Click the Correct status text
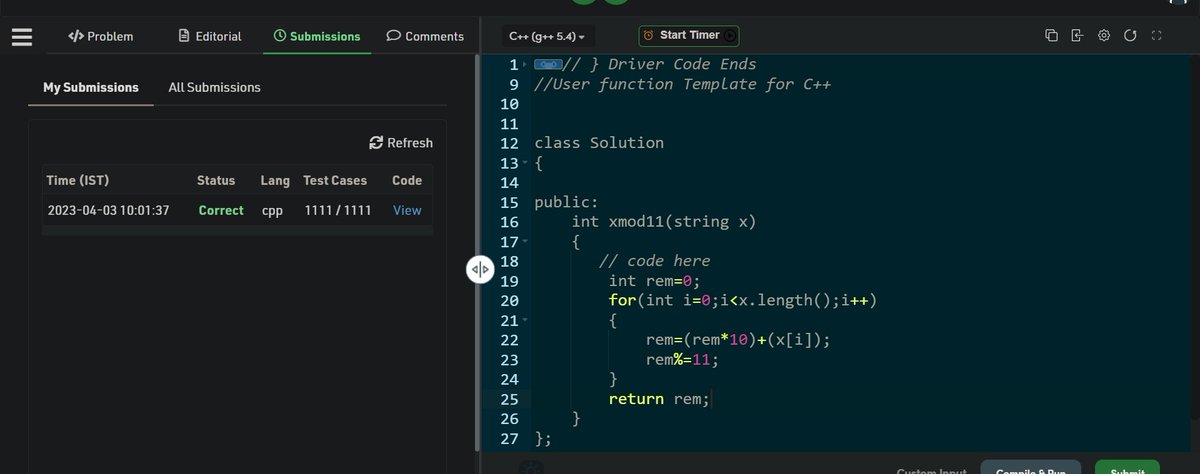This screenshot has width=1200, height=474. (221, 210)
